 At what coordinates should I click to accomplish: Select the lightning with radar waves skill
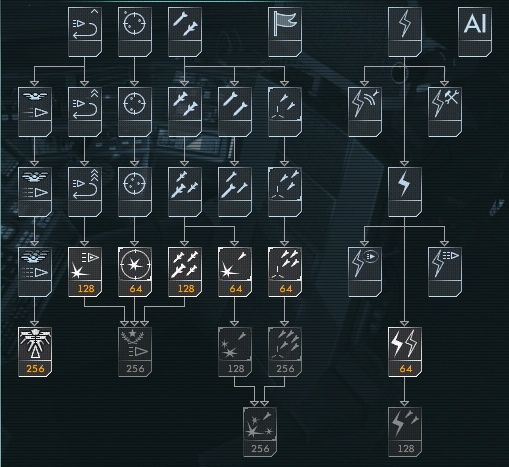(x=365, y=112)
